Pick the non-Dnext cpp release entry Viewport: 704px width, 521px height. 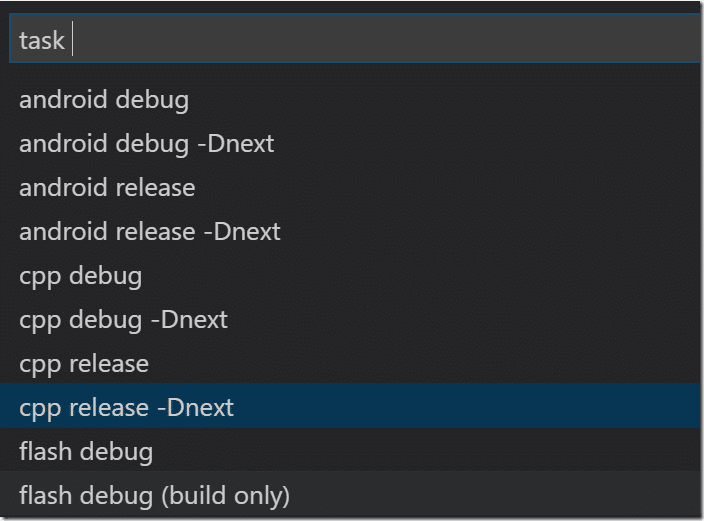point(350,363)
